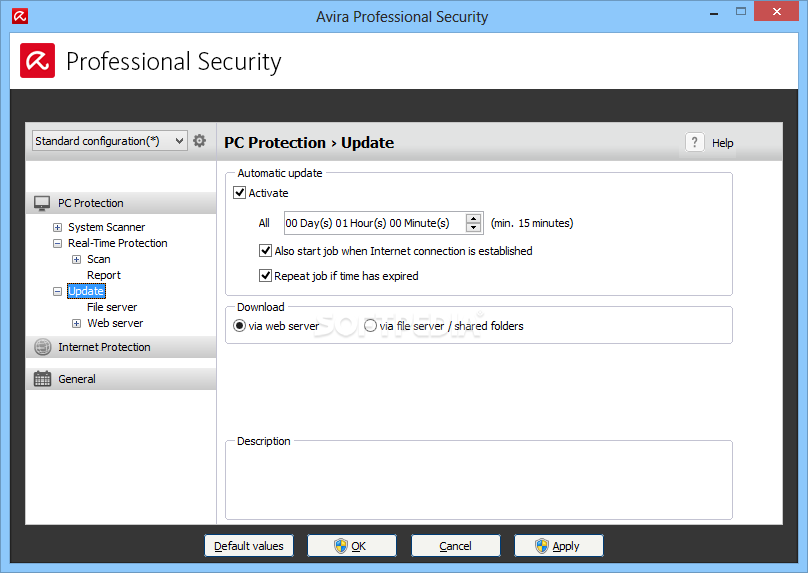Increase update interval with up arrow
Screen dimensions: 808x573
pyautogui.click(x=473, y=218)
